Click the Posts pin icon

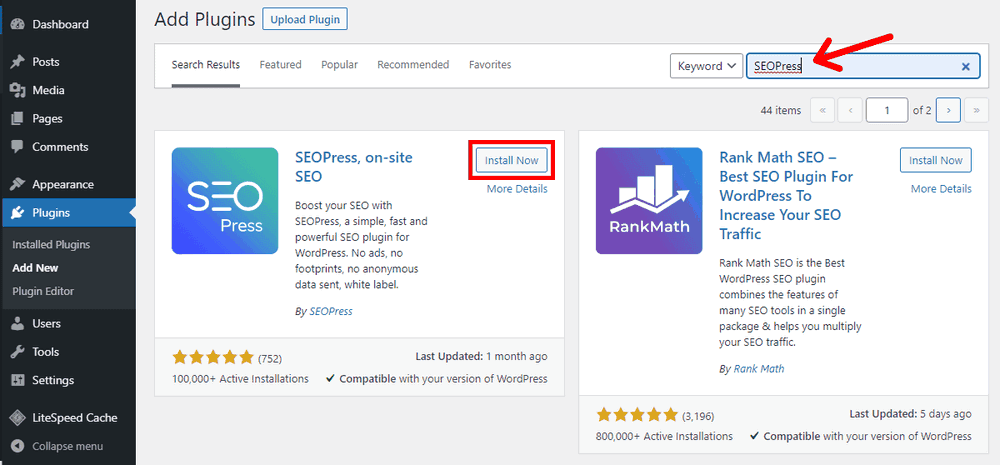pyautogui.click(x=18, y=62)
